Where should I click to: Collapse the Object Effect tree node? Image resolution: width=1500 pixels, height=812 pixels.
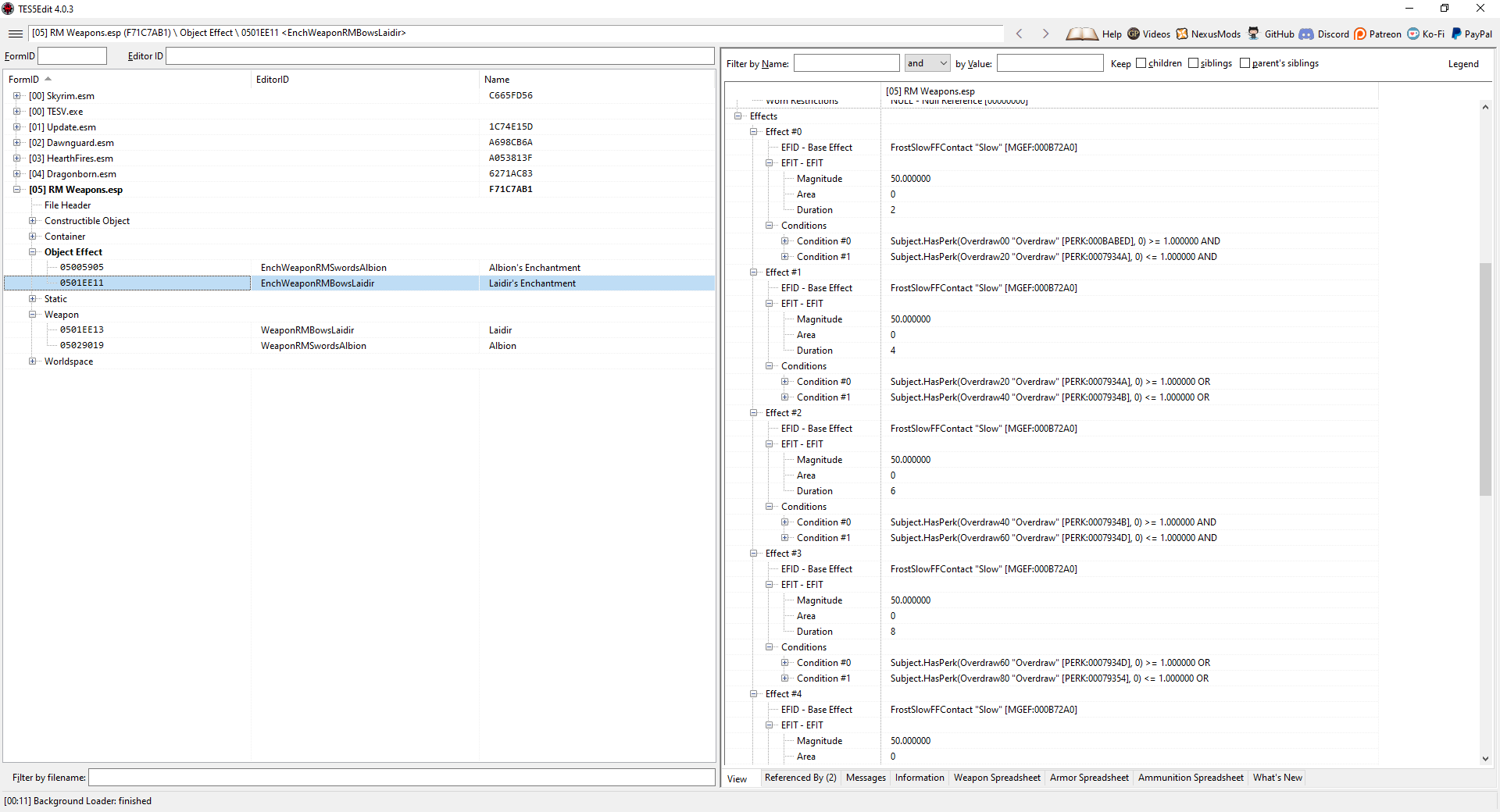[x=32, y=252]
